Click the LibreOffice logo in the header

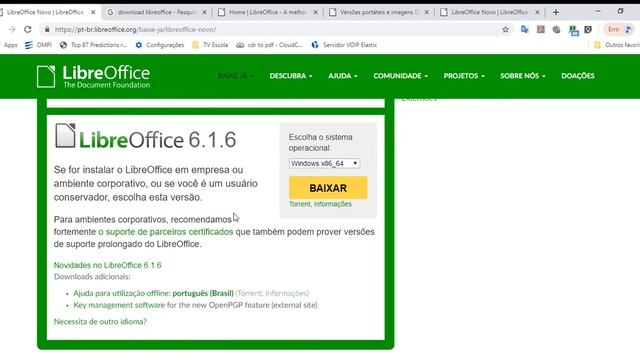[93, 76]
